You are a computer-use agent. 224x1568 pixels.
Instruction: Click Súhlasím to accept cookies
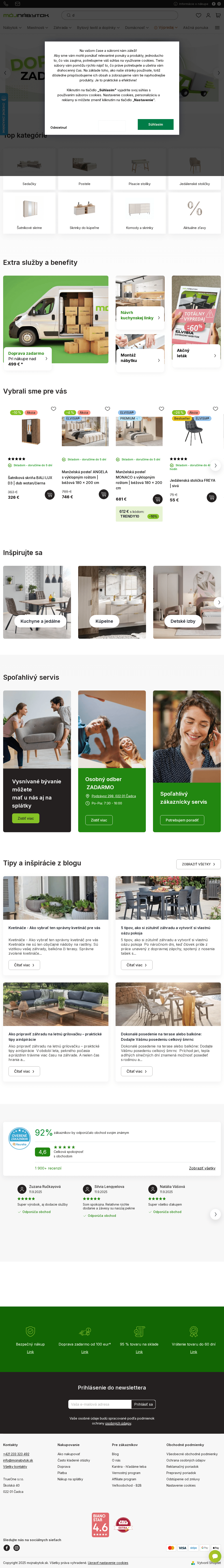155,124
